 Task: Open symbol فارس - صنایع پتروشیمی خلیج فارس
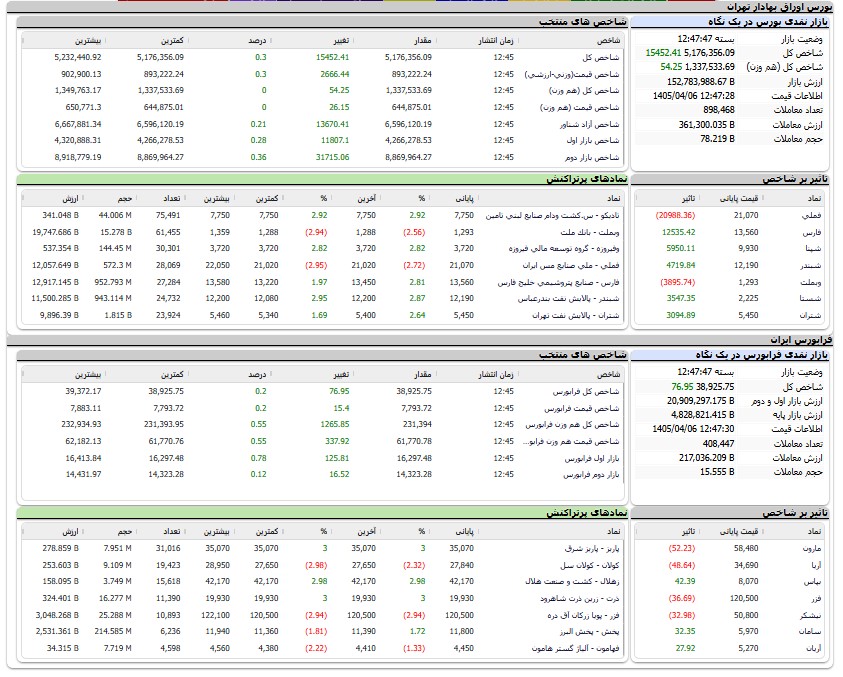558,282
